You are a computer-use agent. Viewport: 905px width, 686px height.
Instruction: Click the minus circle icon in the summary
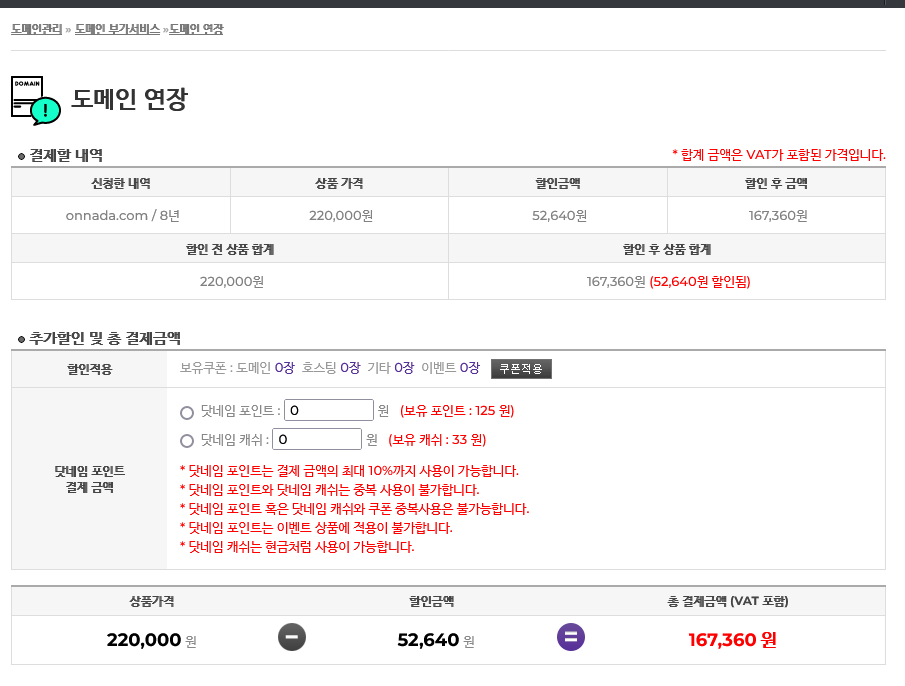pos(292,637)
